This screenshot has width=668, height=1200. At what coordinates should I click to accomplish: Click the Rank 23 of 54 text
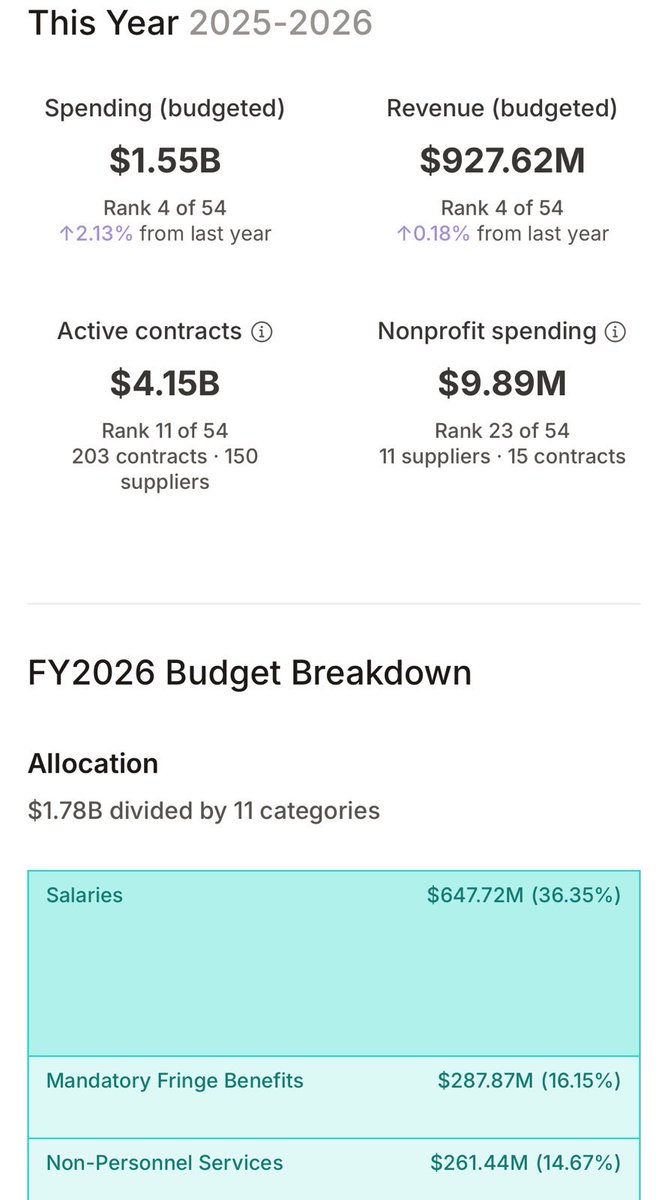pyautogui.click(x=502, y=431)
